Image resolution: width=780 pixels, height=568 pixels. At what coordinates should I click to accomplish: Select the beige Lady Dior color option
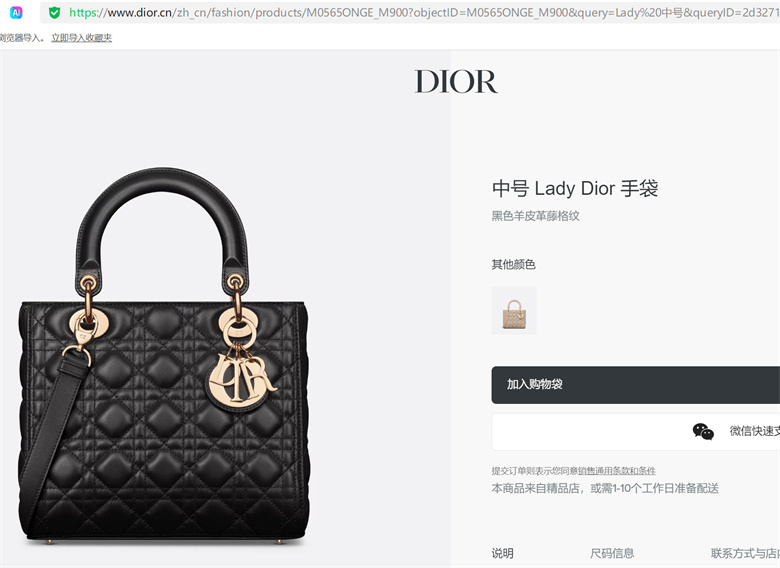coord(514,310)
